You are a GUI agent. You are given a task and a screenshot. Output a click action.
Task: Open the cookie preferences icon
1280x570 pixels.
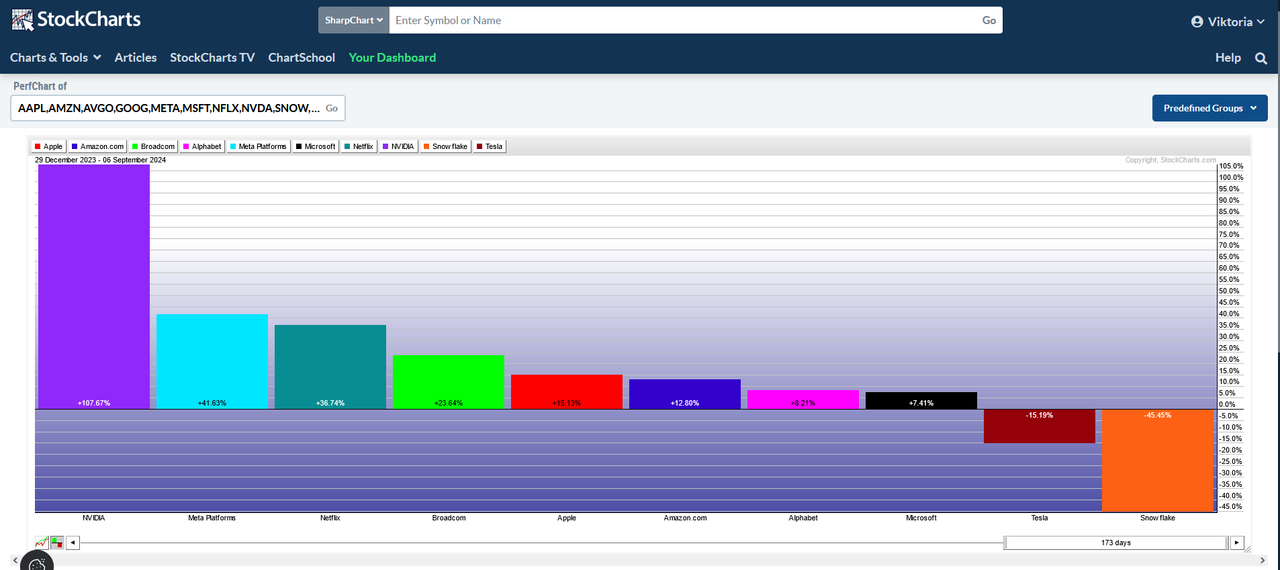37,564
